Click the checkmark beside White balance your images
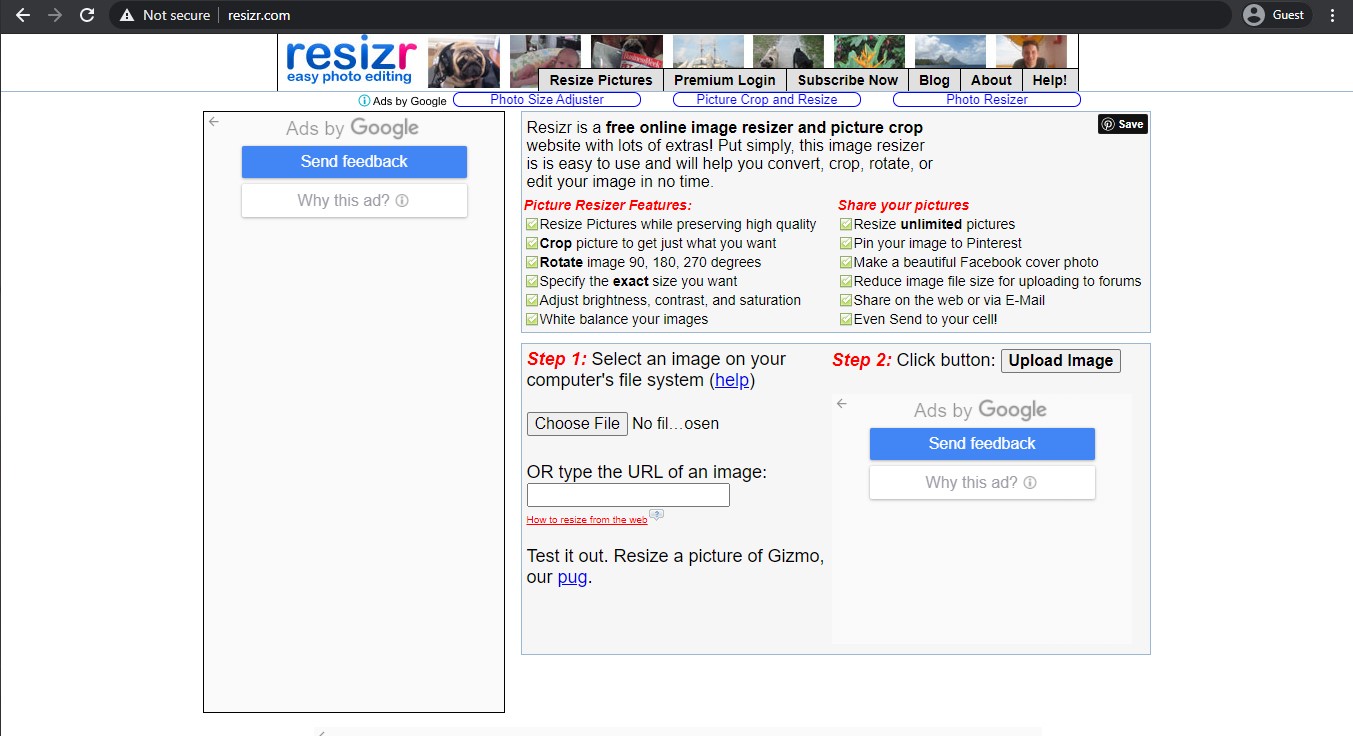The image size is (1353, 736). 532,320
